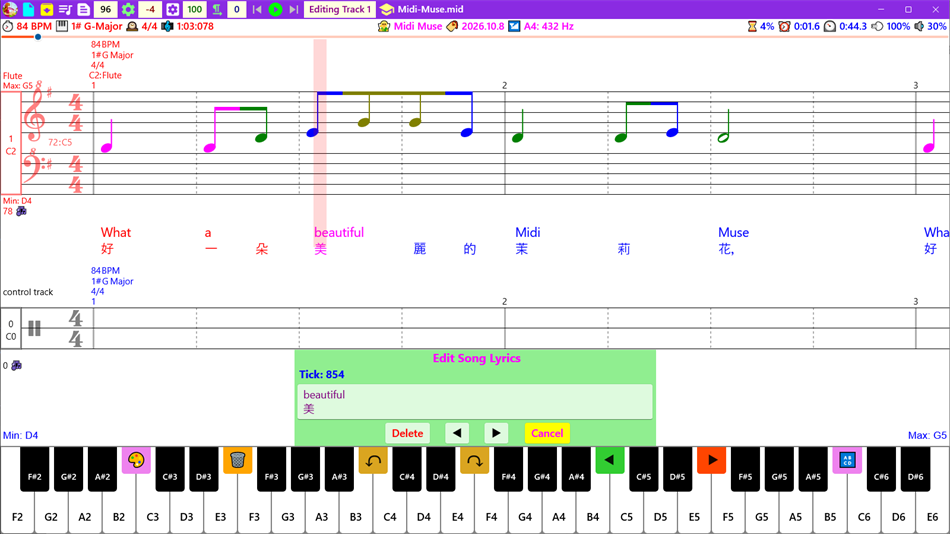The height and width of the screenshot is (534, 950).
Task: Click the timer icon beside 0:44.3
Action: pyautogui.click(x=830, y=26)
